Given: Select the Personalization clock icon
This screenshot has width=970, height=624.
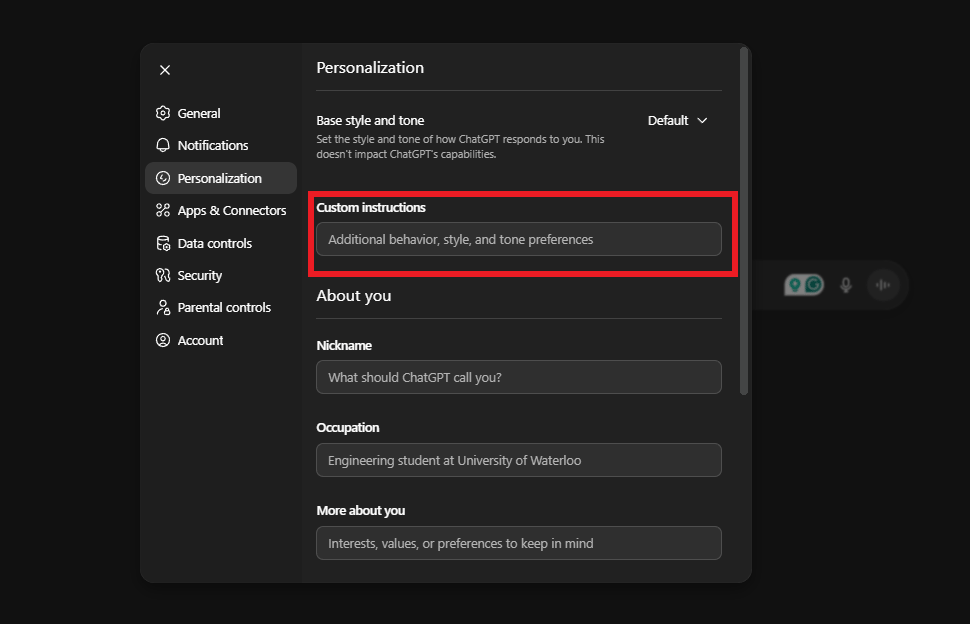Looking at the screenshot, I should click(162, 177).
